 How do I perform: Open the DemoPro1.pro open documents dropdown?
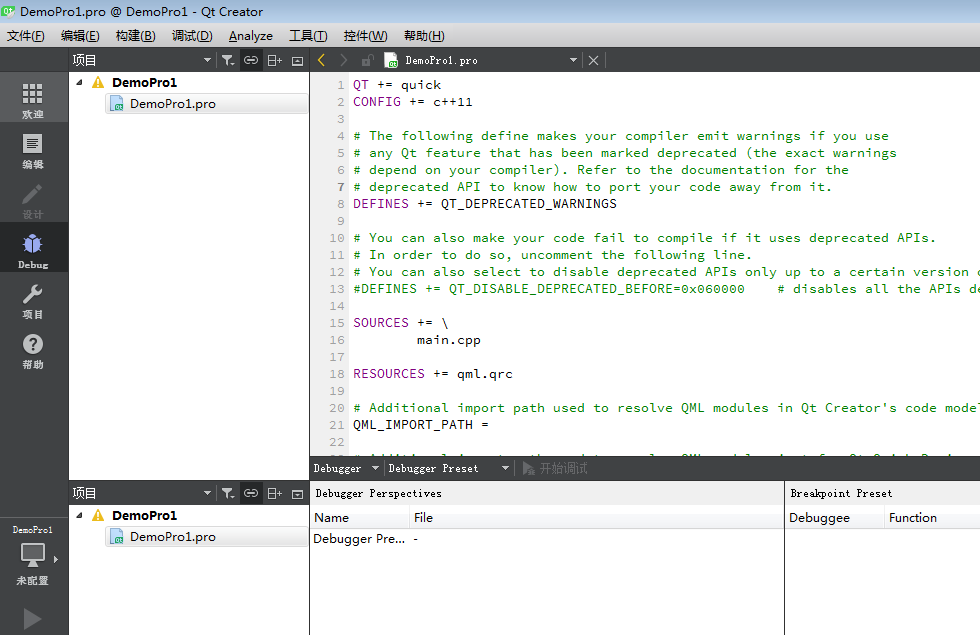pyautogui.click(x=573, y=60)
